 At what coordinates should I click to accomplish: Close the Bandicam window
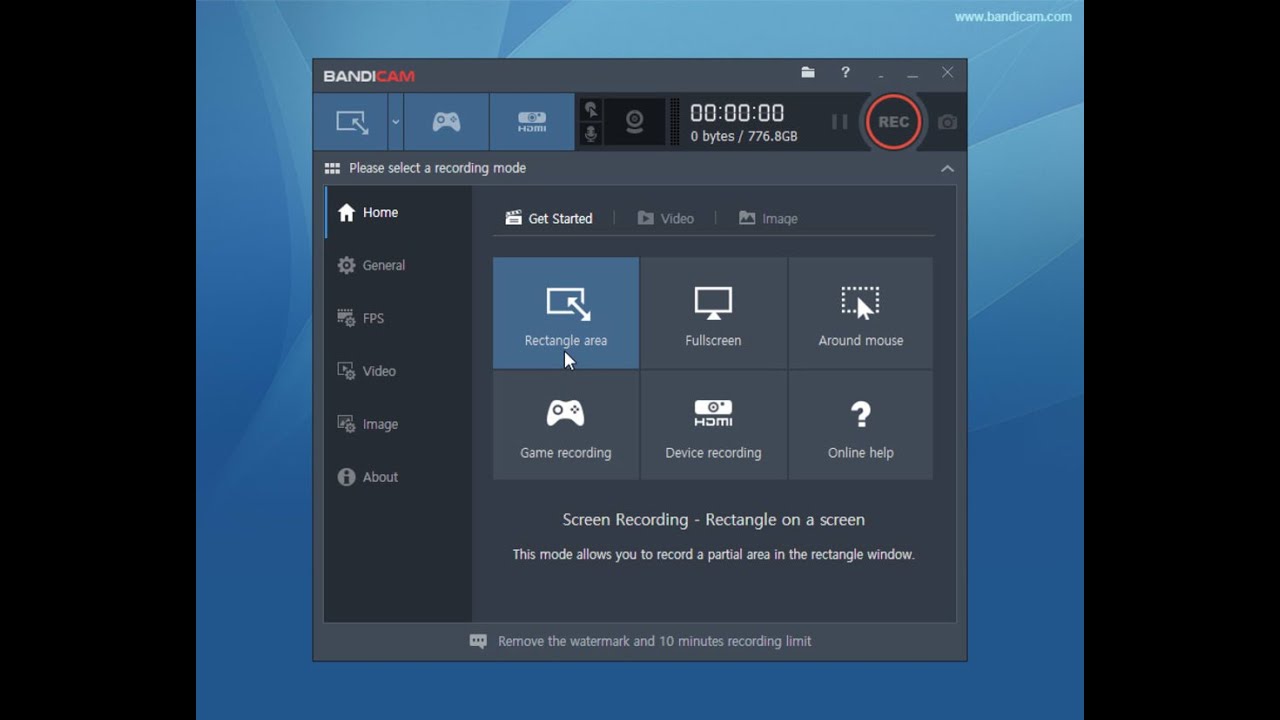tap(948, 73)
